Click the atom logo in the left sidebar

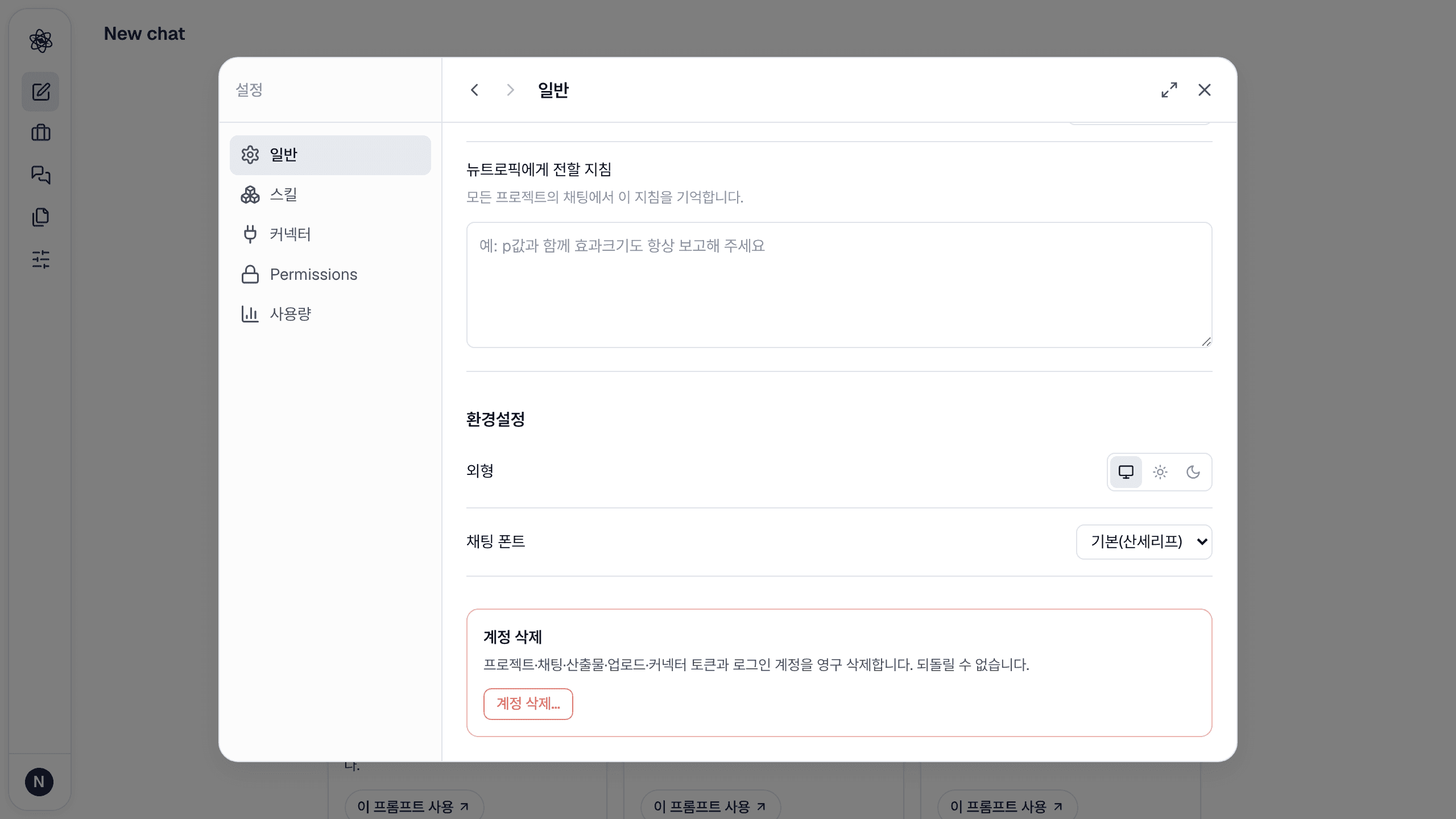pyautogui.click(x=40, y=41)
